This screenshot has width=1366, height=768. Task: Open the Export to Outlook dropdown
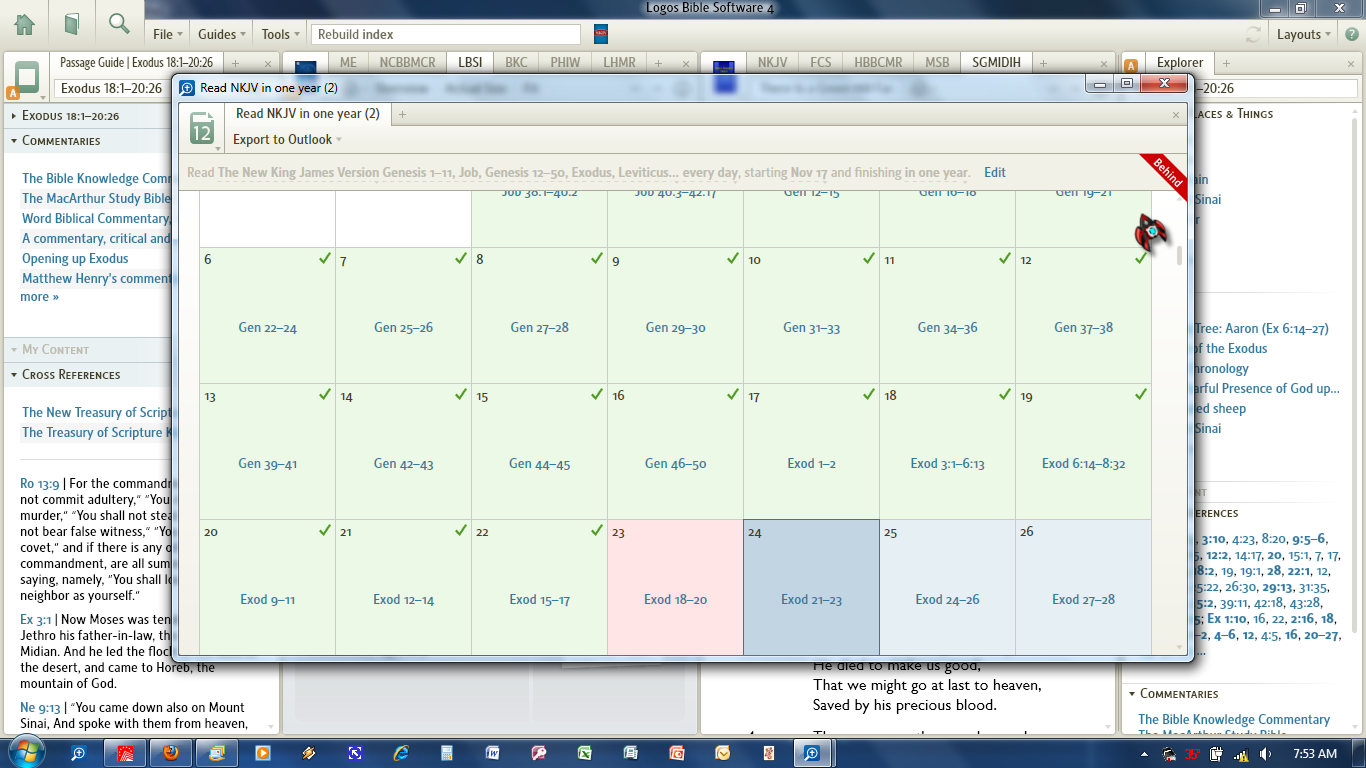tap(288, 139)
